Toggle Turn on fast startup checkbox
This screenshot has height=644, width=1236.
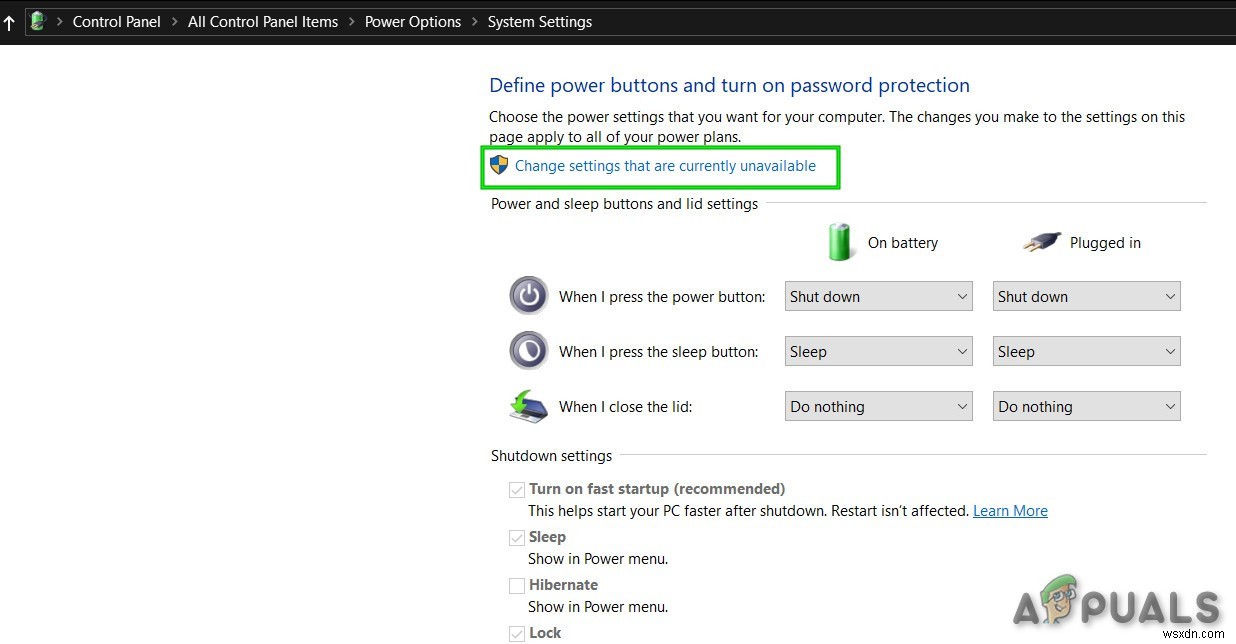point(517,490)
